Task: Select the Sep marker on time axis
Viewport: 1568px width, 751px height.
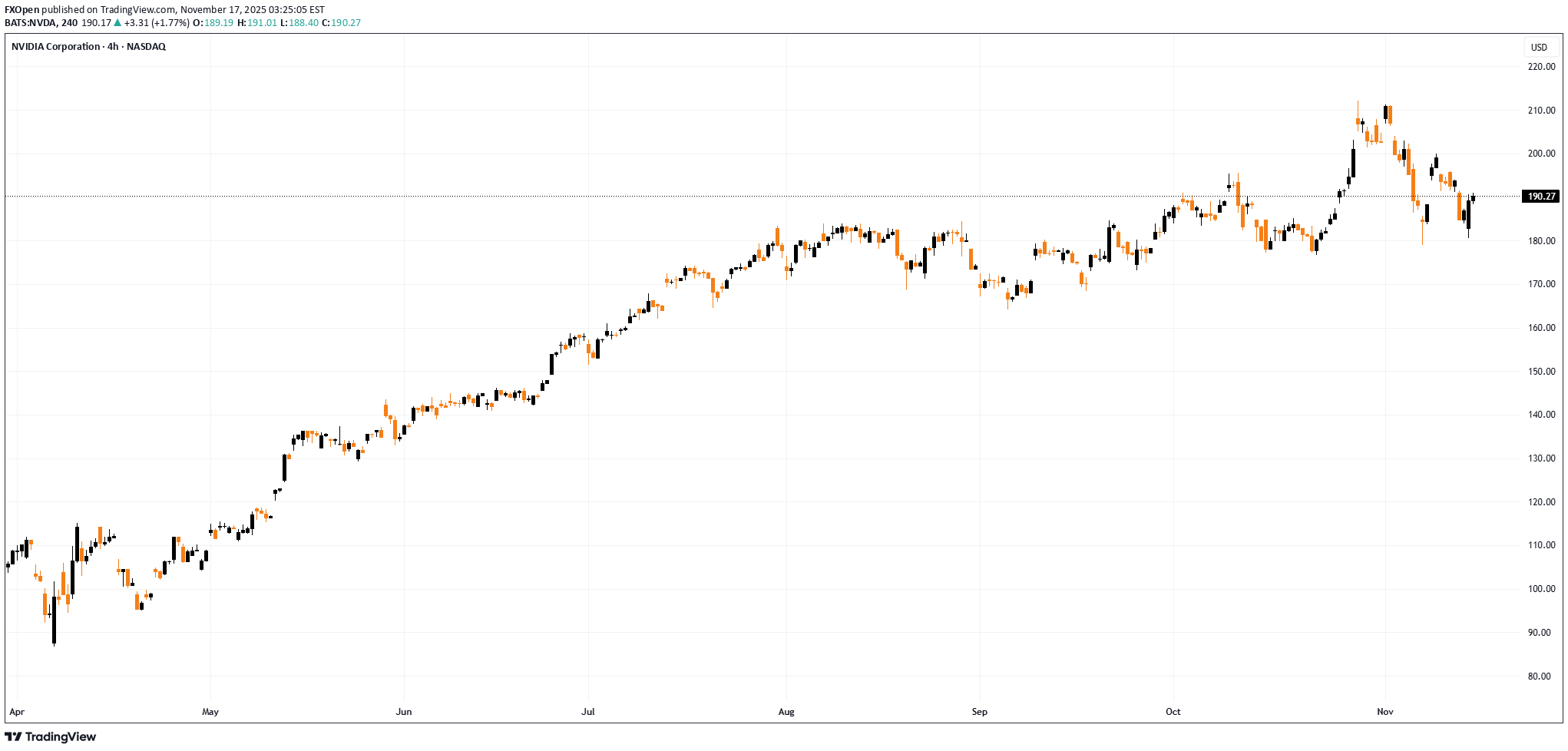Action: 980,712
